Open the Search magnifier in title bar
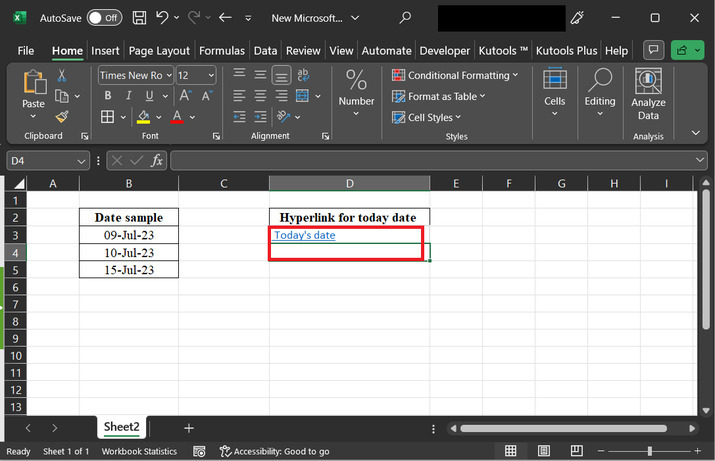The image size is (715, 461). [x=405, y=18]
